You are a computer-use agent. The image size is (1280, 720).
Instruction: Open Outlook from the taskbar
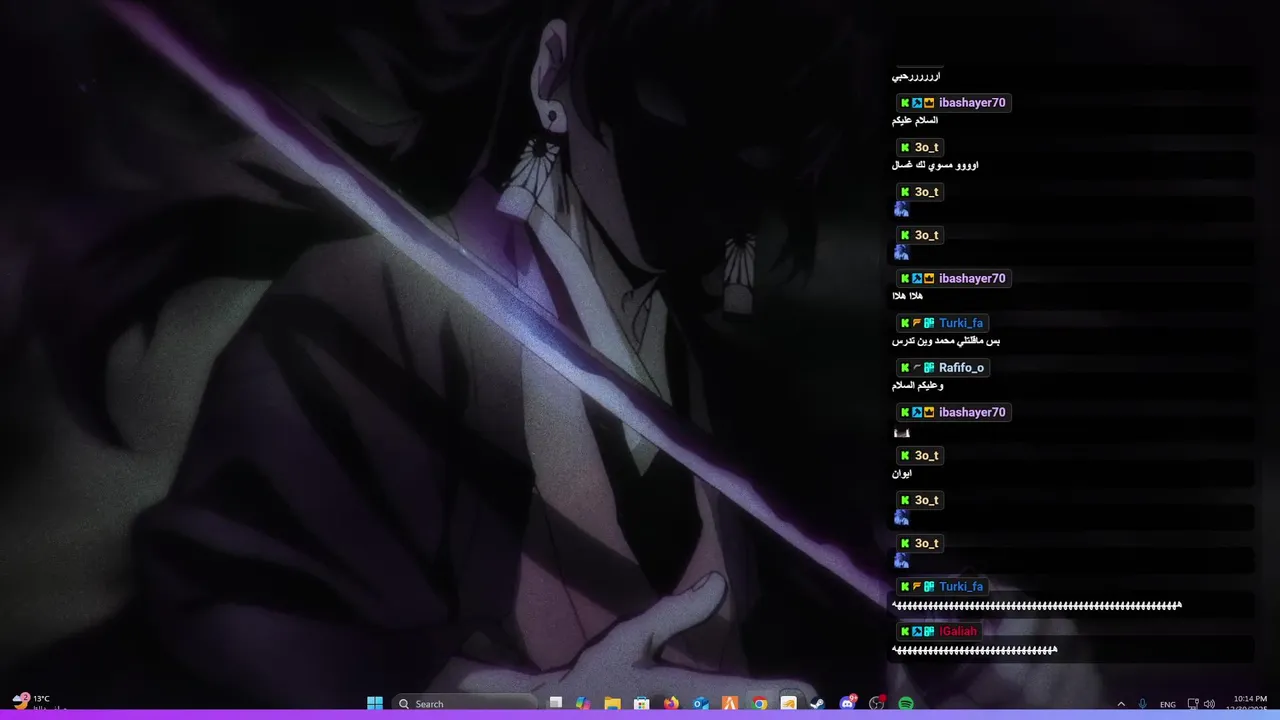coord(701,703)
